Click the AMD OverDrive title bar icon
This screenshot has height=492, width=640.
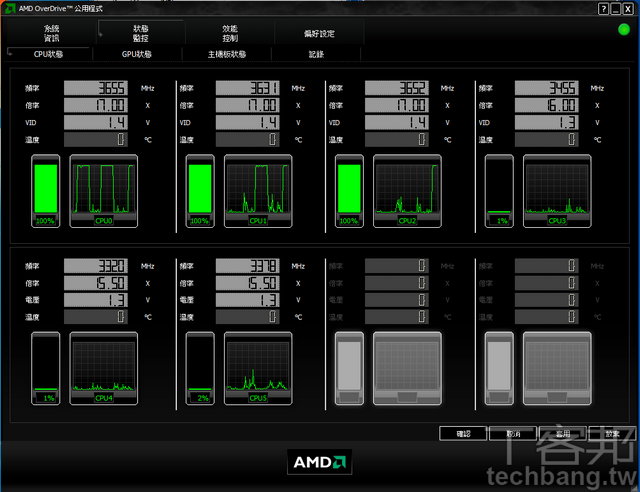click(x=9, y=8)
